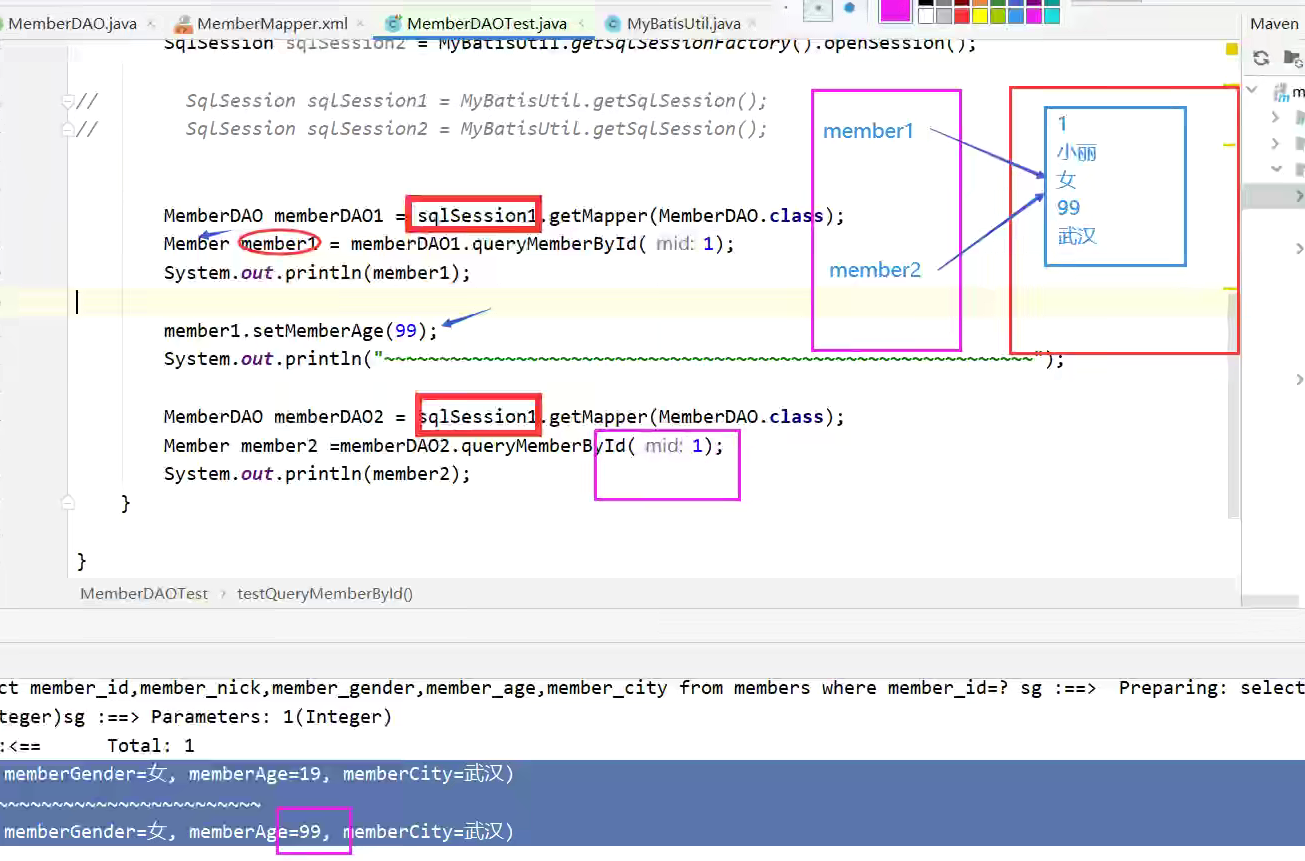
Task: Click the 'openSession()' call at top line
Action: tap(894, 43)
